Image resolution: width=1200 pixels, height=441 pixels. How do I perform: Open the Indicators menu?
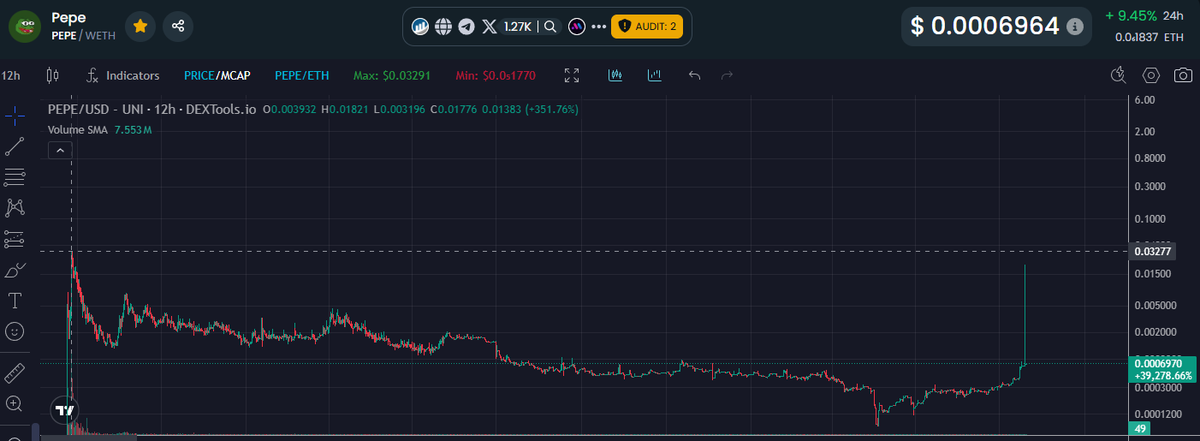pos(123,75)
